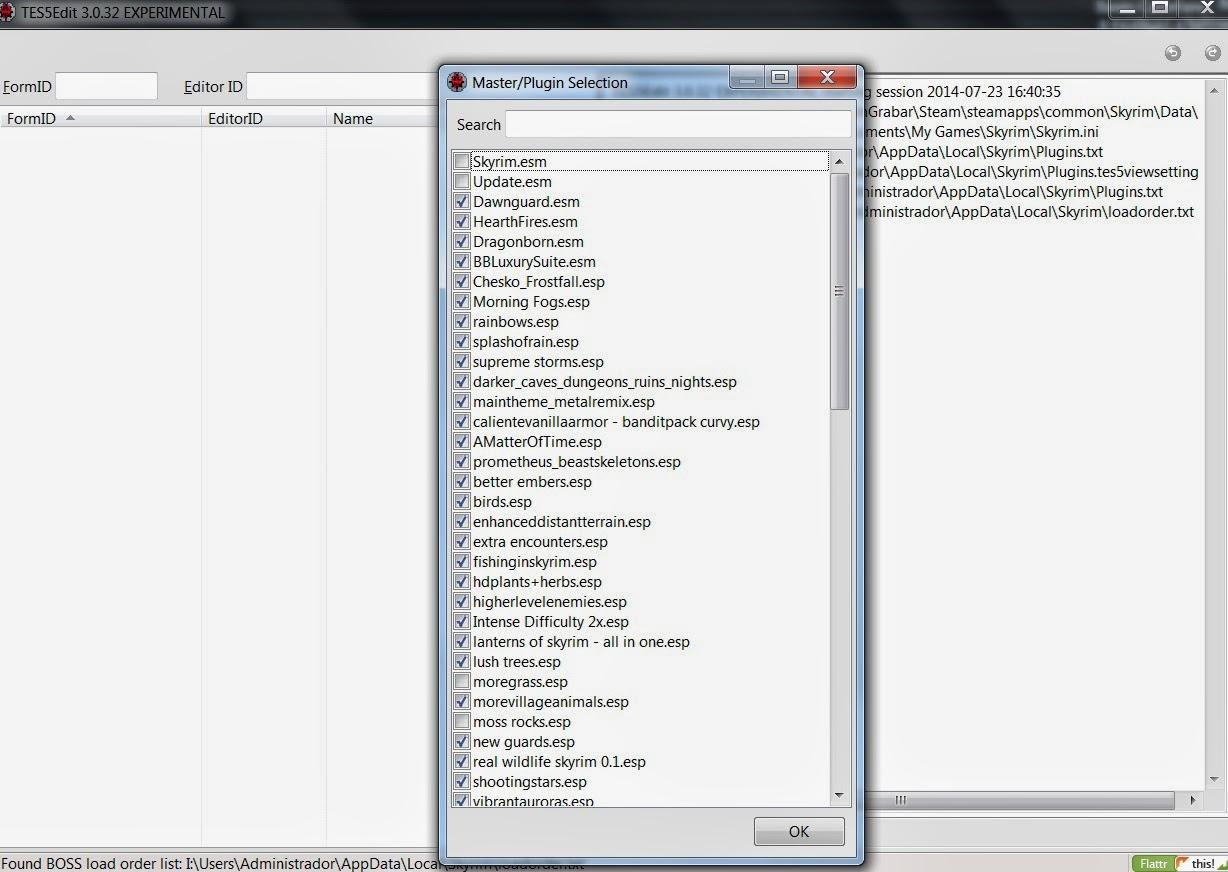Viewport: 1228px width, 872px height.
Task: Click the Flattr this! badge
Action: point(1180,863)
